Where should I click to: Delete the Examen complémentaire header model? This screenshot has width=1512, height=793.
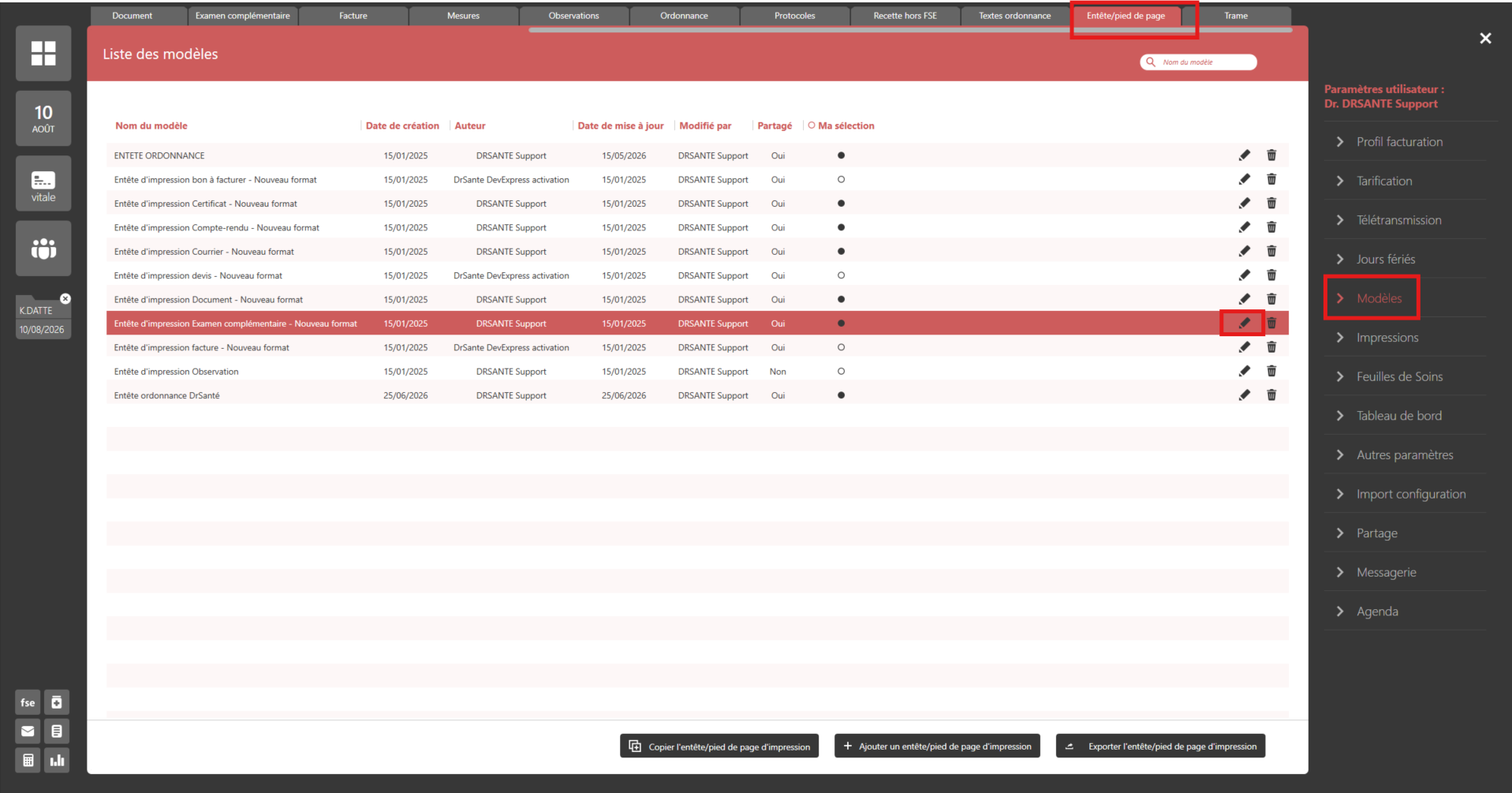click(x=1271, y=323)
